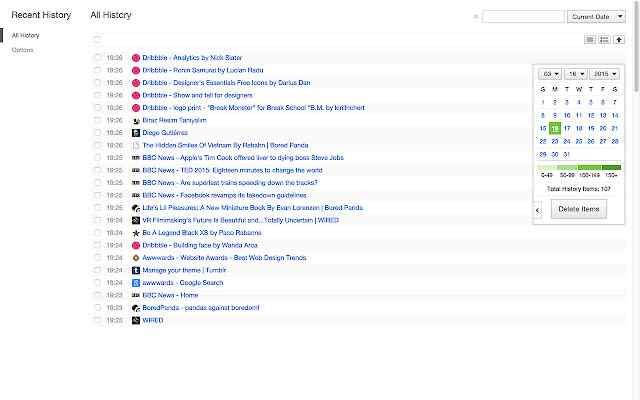The image size is (640, 400).
Task: Select day 21 in the calendar
Action: tap(615, 129)
